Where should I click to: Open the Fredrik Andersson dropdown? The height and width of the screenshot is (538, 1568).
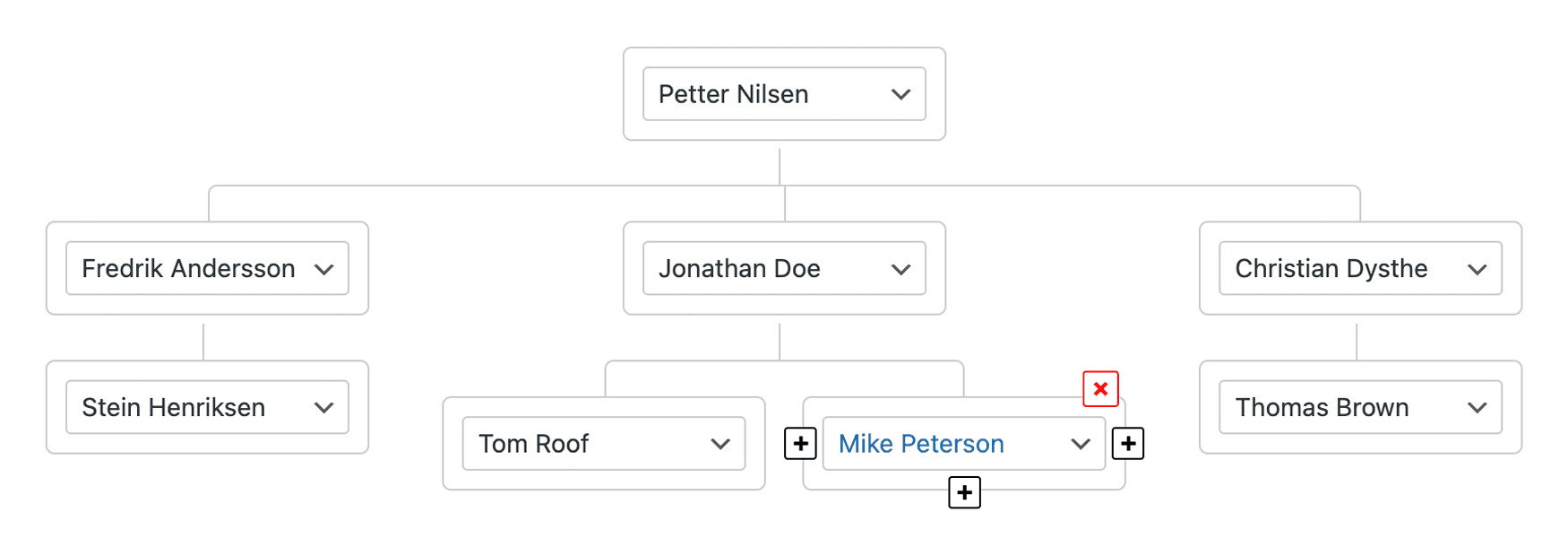(x=207, y=268)
